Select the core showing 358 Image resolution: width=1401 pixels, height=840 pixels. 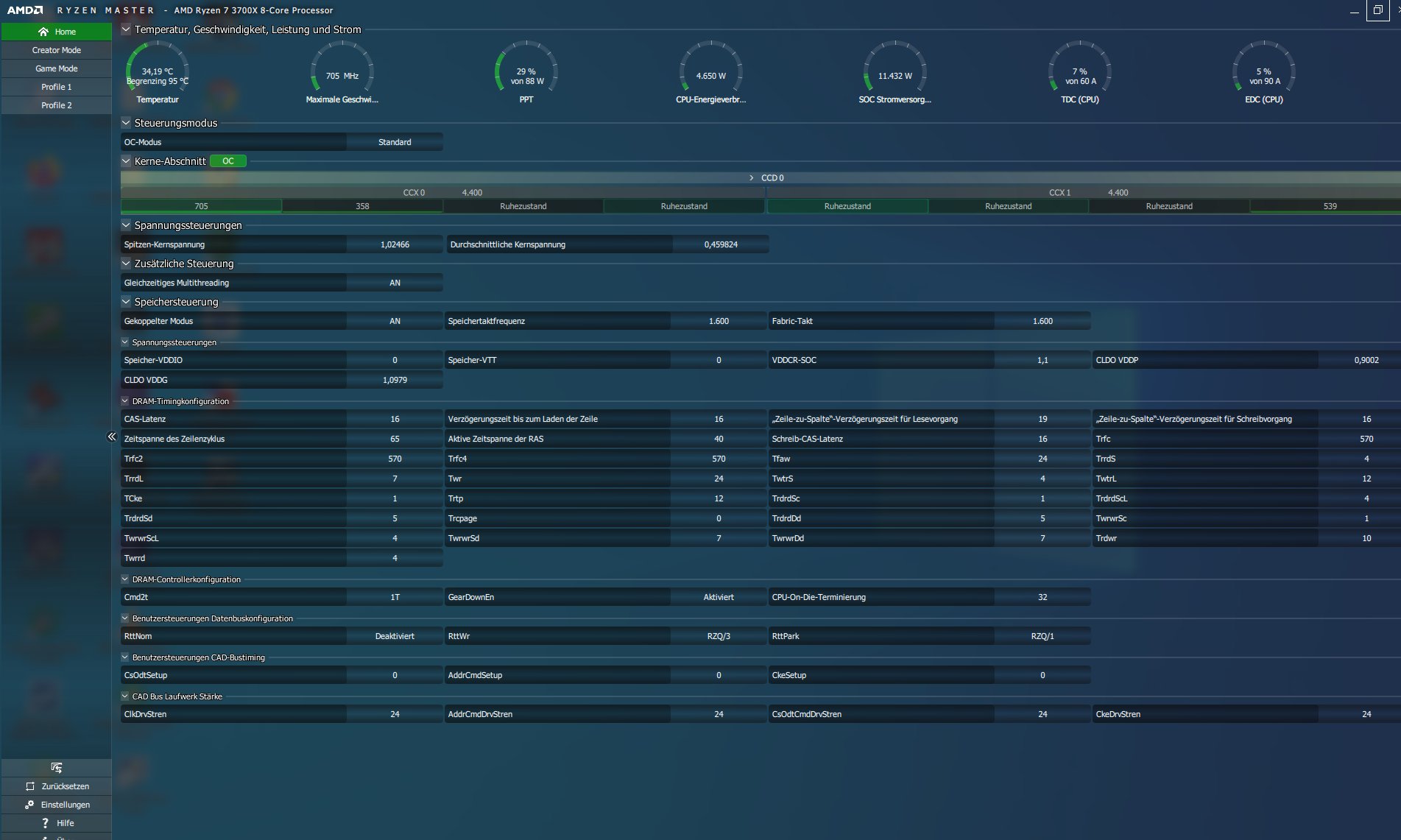coord(362,206)
